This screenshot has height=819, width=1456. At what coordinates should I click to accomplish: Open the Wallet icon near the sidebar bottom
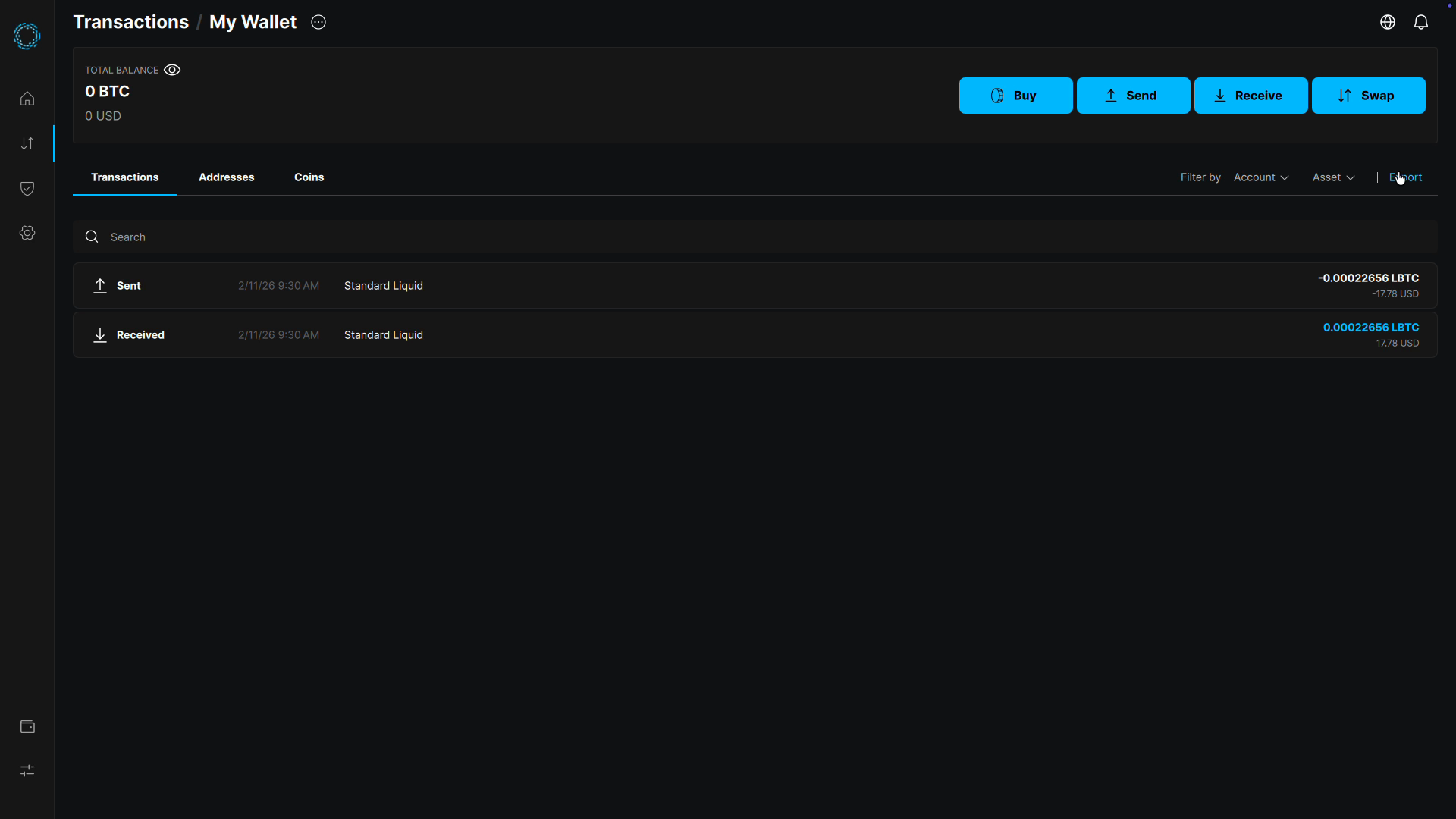click(27, 726)
